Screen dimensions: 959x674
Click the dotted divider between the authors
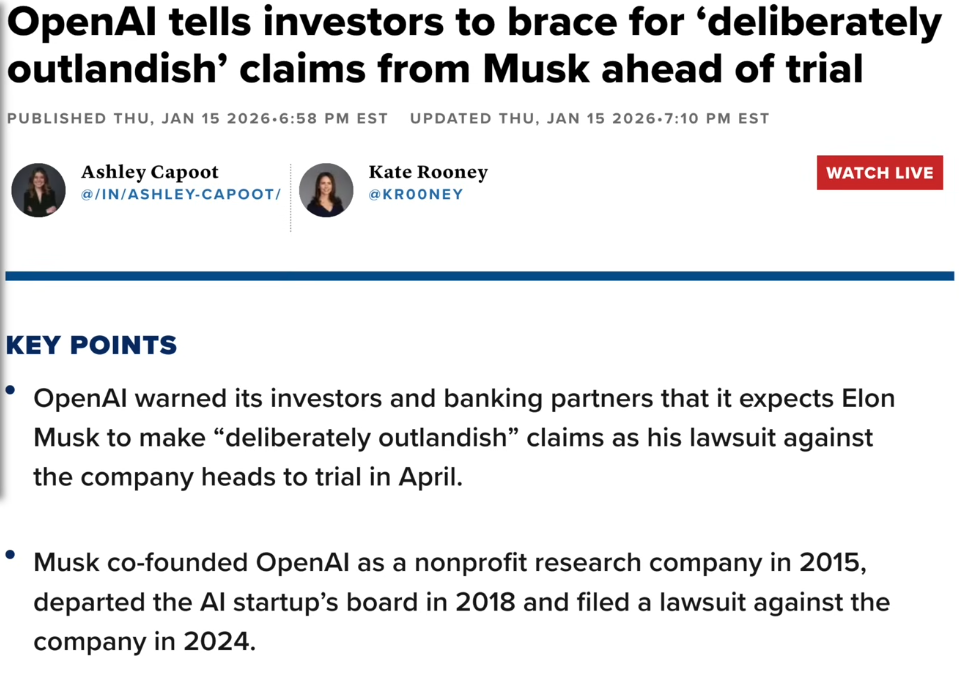tap(291, 197)
